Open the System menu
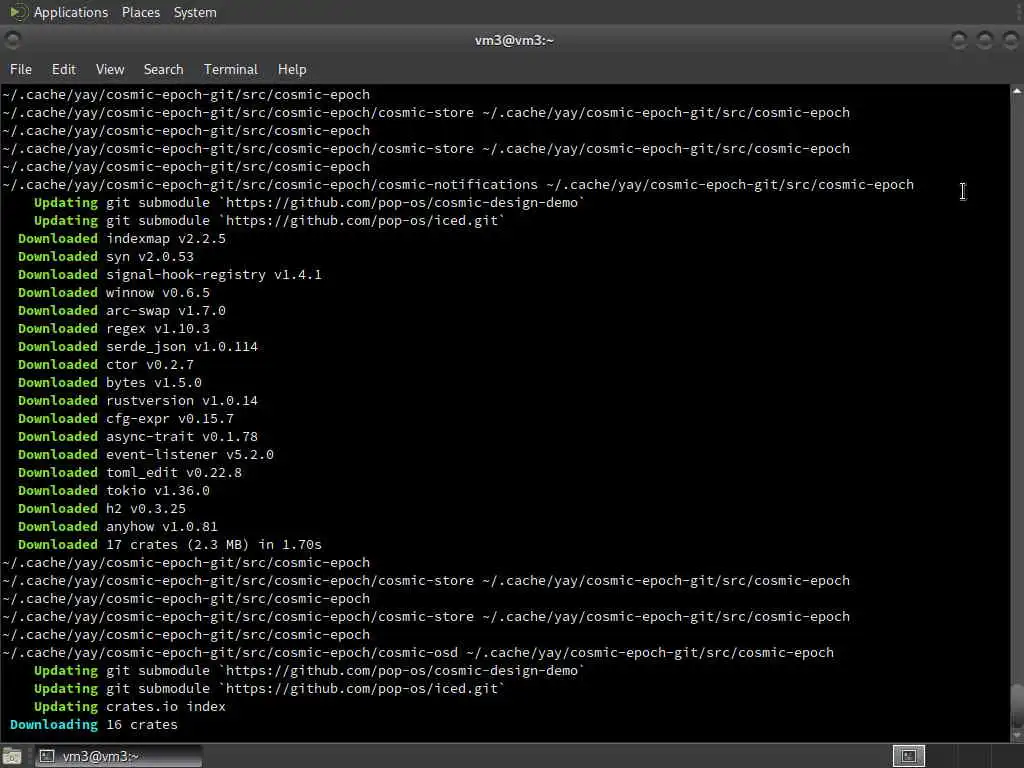Image resolution: width=1024 pixels, height=768 pixels. [x=195, y=12]
